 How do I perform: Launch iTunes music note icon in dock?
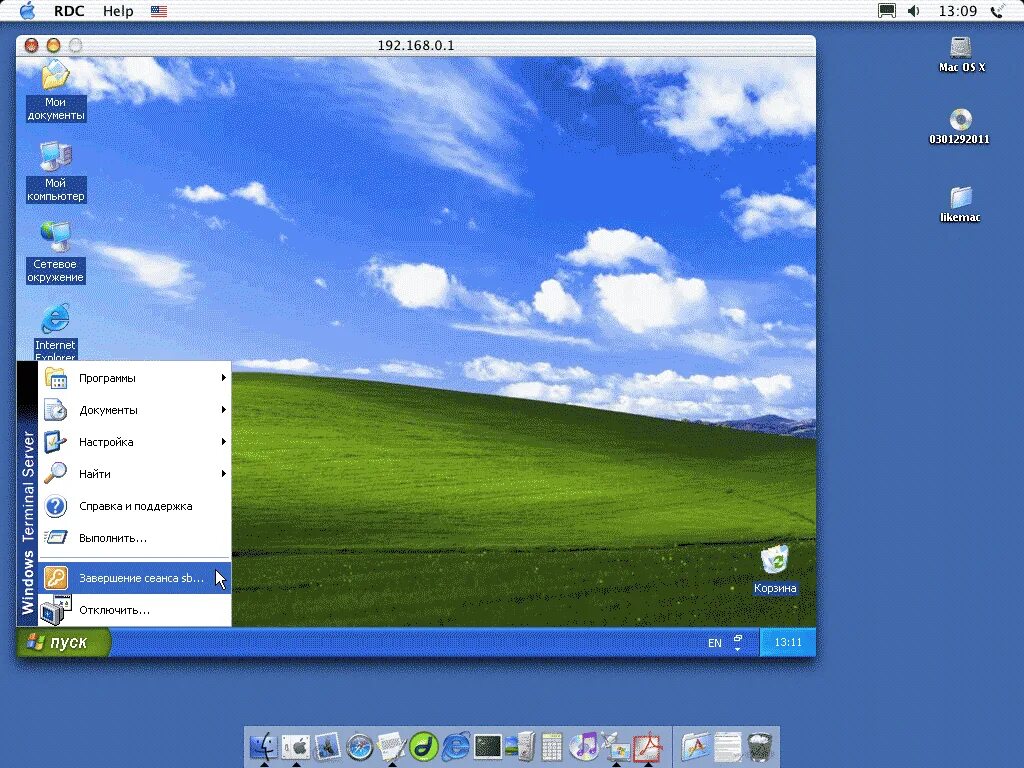pos(583,745)
